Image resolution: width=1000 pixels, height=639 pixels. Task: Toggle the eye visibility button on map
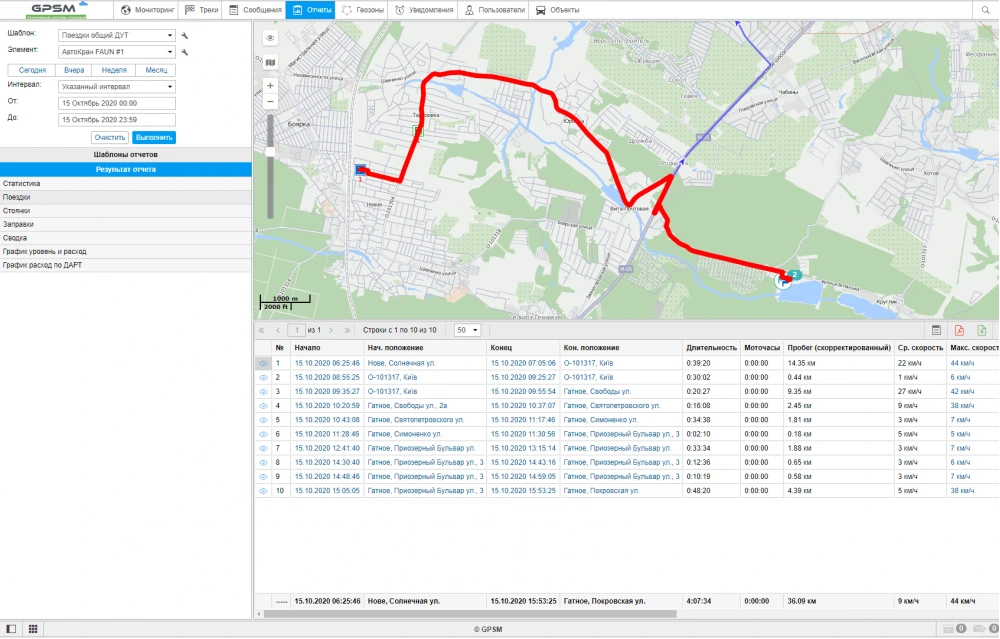click(x=270, y=38)
